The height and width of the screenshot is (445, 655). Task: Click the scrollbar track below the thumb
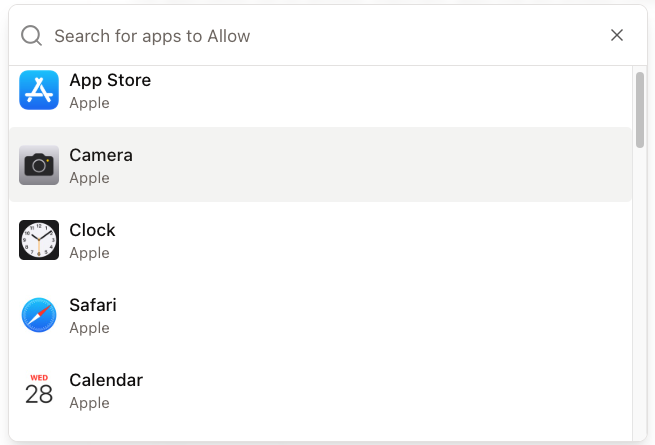640,292
